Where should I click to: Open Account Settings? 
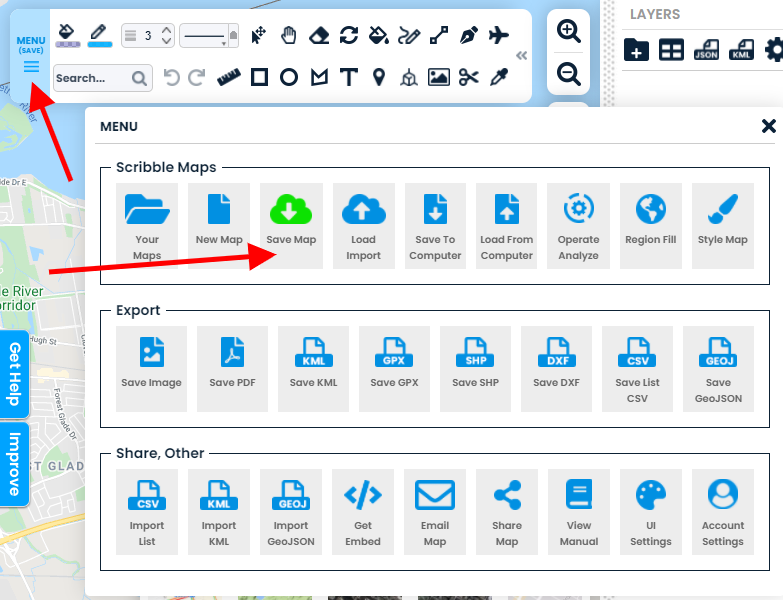(722, 511)
